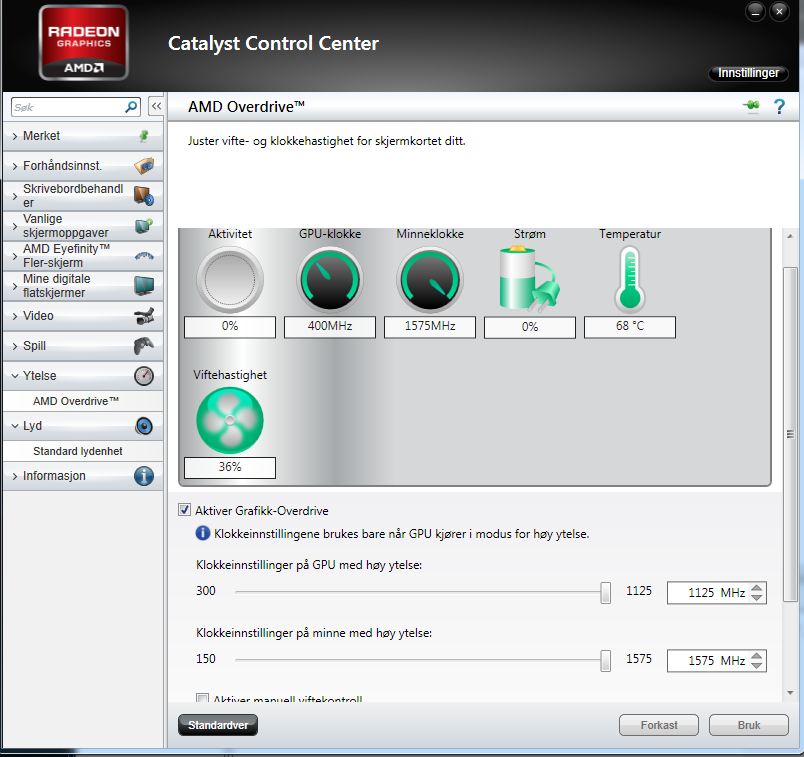Click the 68 °C temperature readout

pyautogui.click(x=630, y=327)
